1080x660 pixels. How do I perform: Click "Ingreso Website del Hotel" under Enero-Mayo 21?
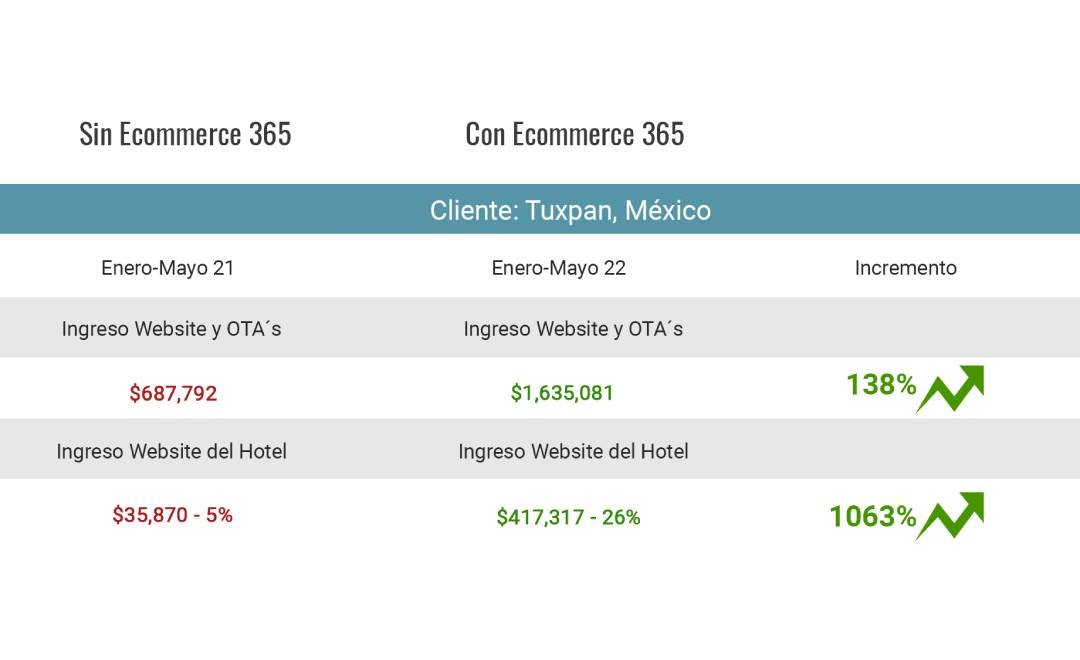tap(172, 451)
